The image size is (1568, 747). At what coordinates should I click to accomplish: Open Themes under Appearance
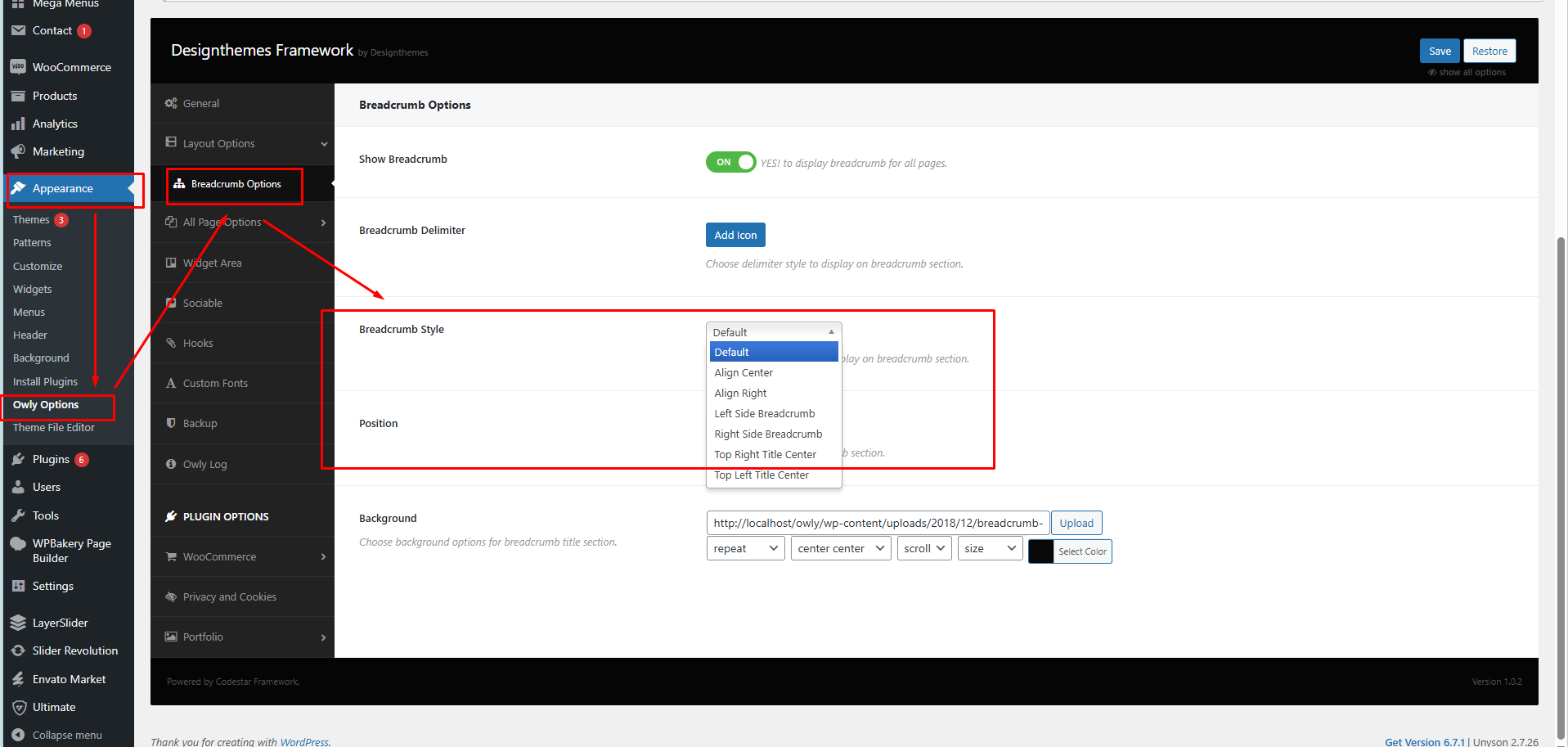pyautogui.click(x=31, y=219)
